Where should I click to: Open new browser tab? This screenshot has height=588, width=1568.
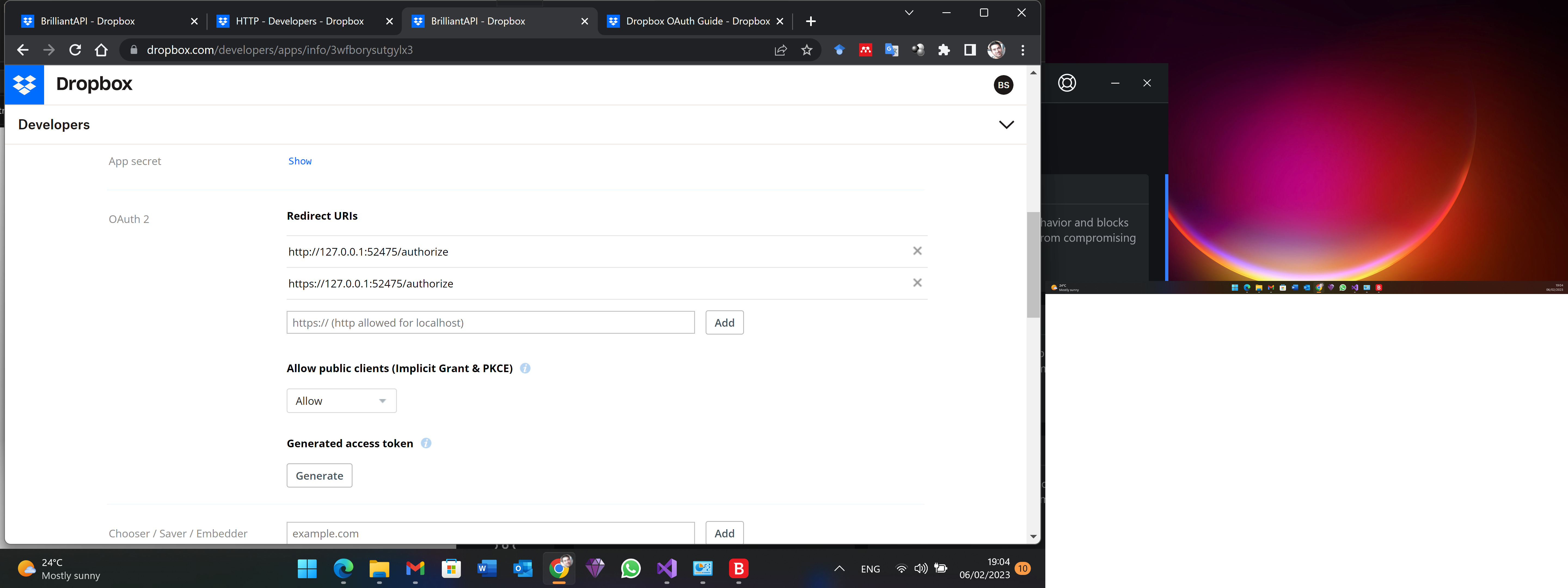click(810, 21)
